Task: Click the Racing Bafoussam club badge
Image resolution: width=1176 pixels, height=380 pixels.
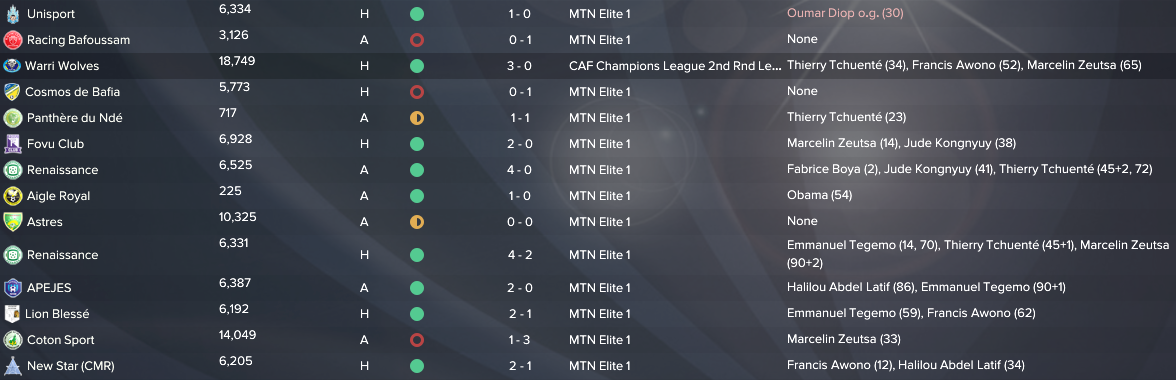Action: click(x=13, y=40)
